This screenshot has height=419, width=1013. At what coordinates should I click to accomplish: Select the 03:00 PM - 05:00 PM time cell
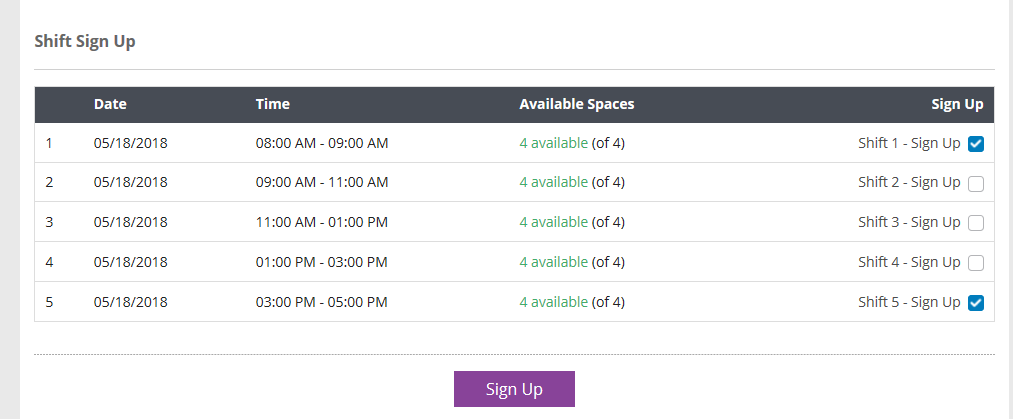(322, 302)
